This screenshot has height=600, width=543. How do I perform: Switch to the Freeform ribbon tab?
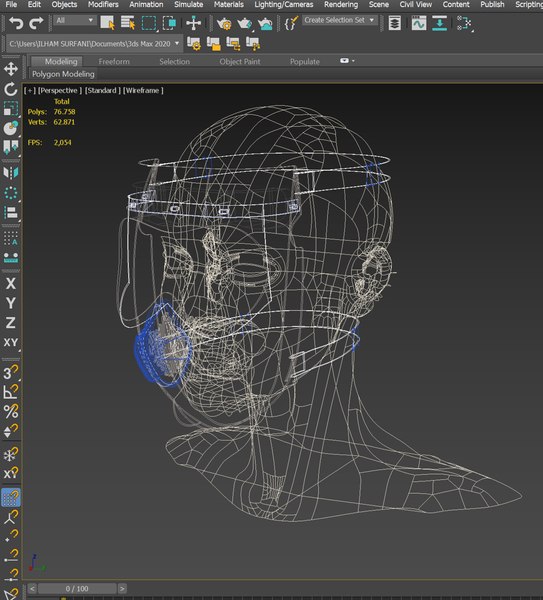114,62
